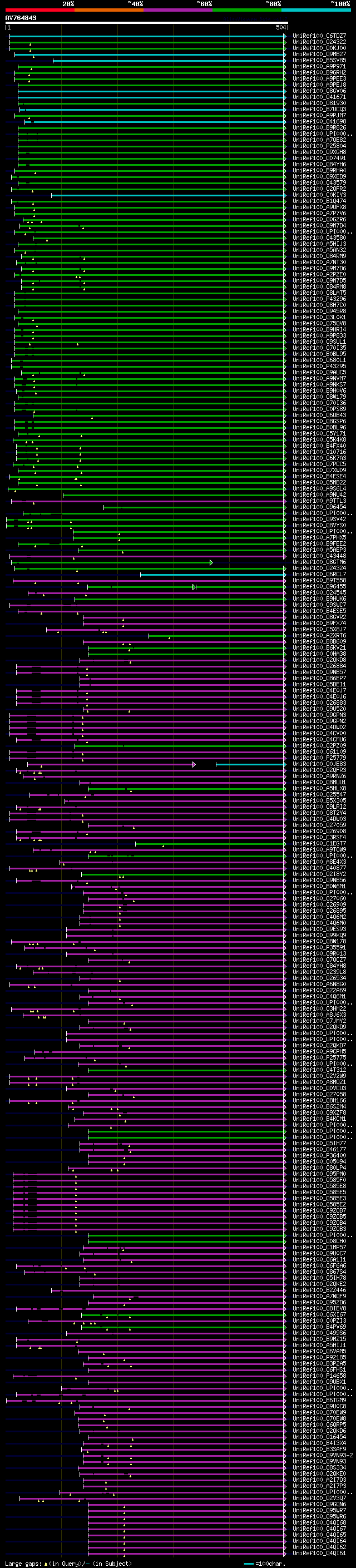Click hit label UniRef100_B4PV69
Image resolution: width=356 pixels, height=1568 pixels.
point(319,1327)
